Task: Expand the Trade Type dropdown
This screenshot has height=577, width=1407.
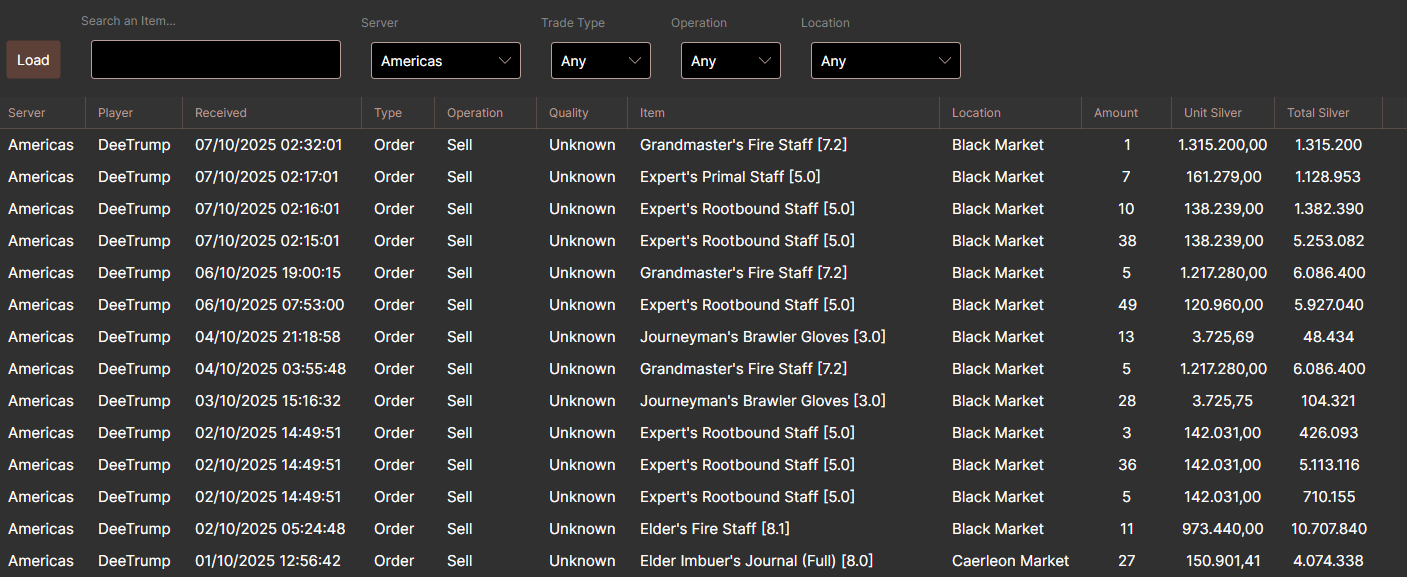Action: 600,61
